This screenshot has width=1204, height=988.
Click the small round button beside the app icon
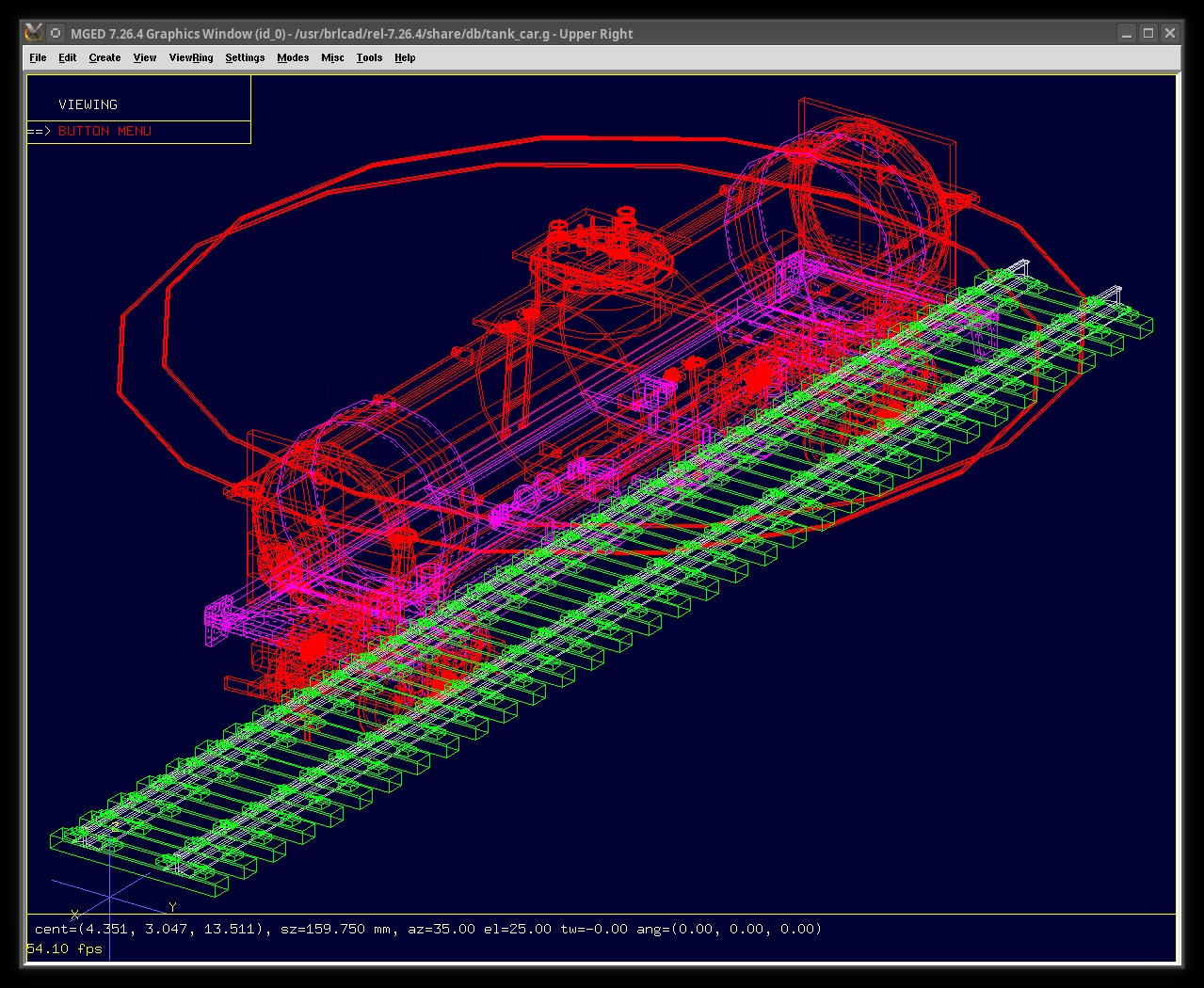click(x=56, y=33)
